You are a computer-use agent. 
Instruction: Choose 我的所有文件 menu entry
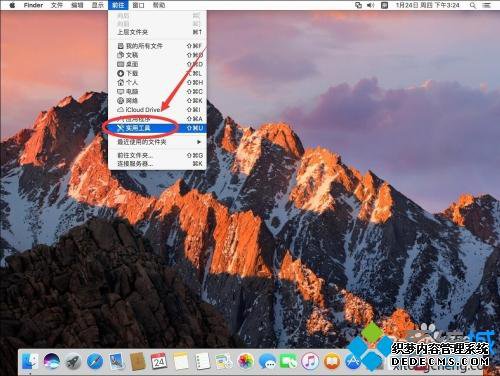(157, 46)
